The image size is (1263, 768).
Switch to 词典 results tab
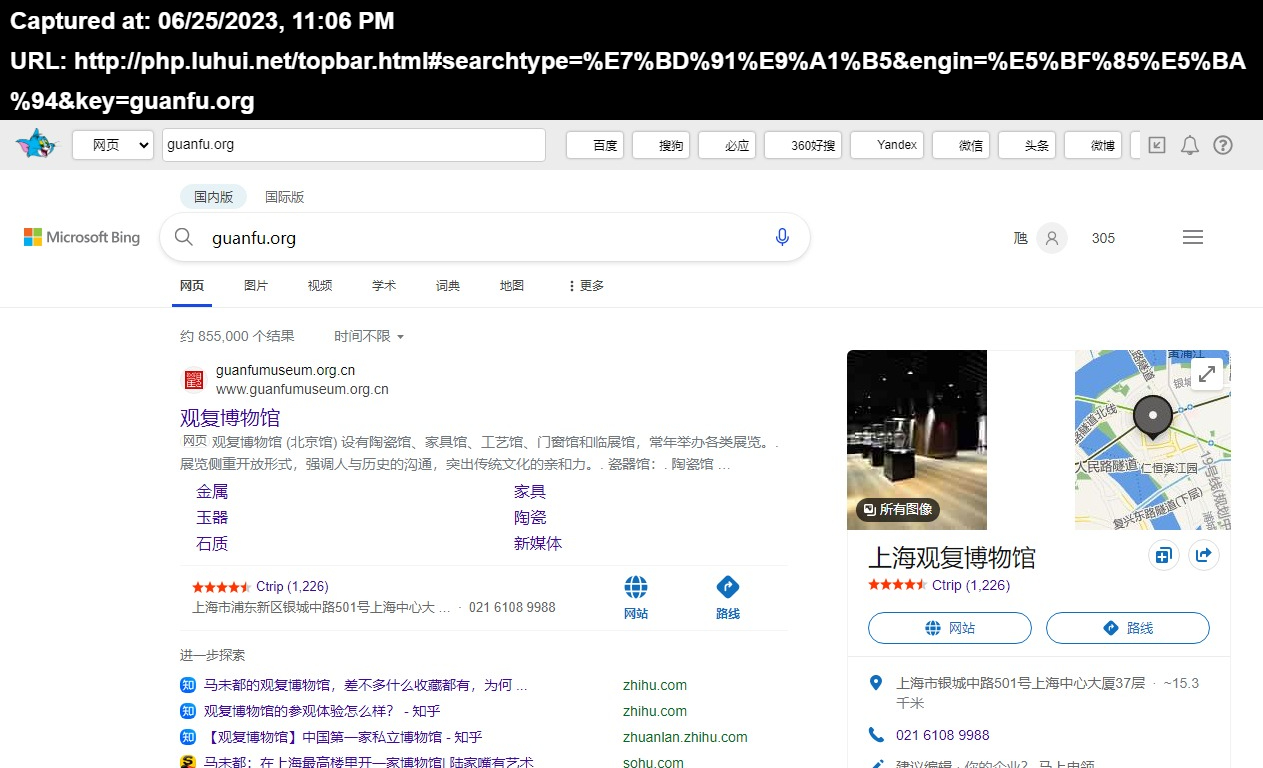[x=448, y=286]
